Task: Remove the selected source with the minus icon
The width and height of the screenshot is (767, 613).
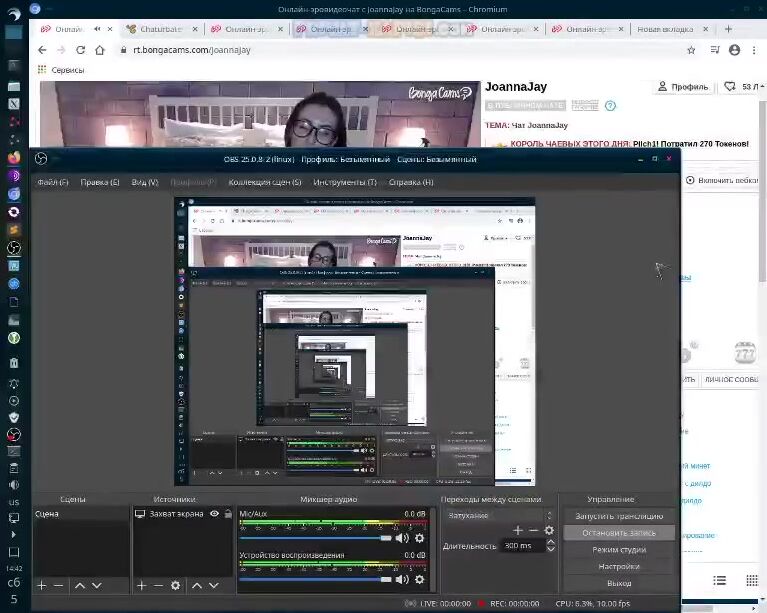Action: pos(158,585)
